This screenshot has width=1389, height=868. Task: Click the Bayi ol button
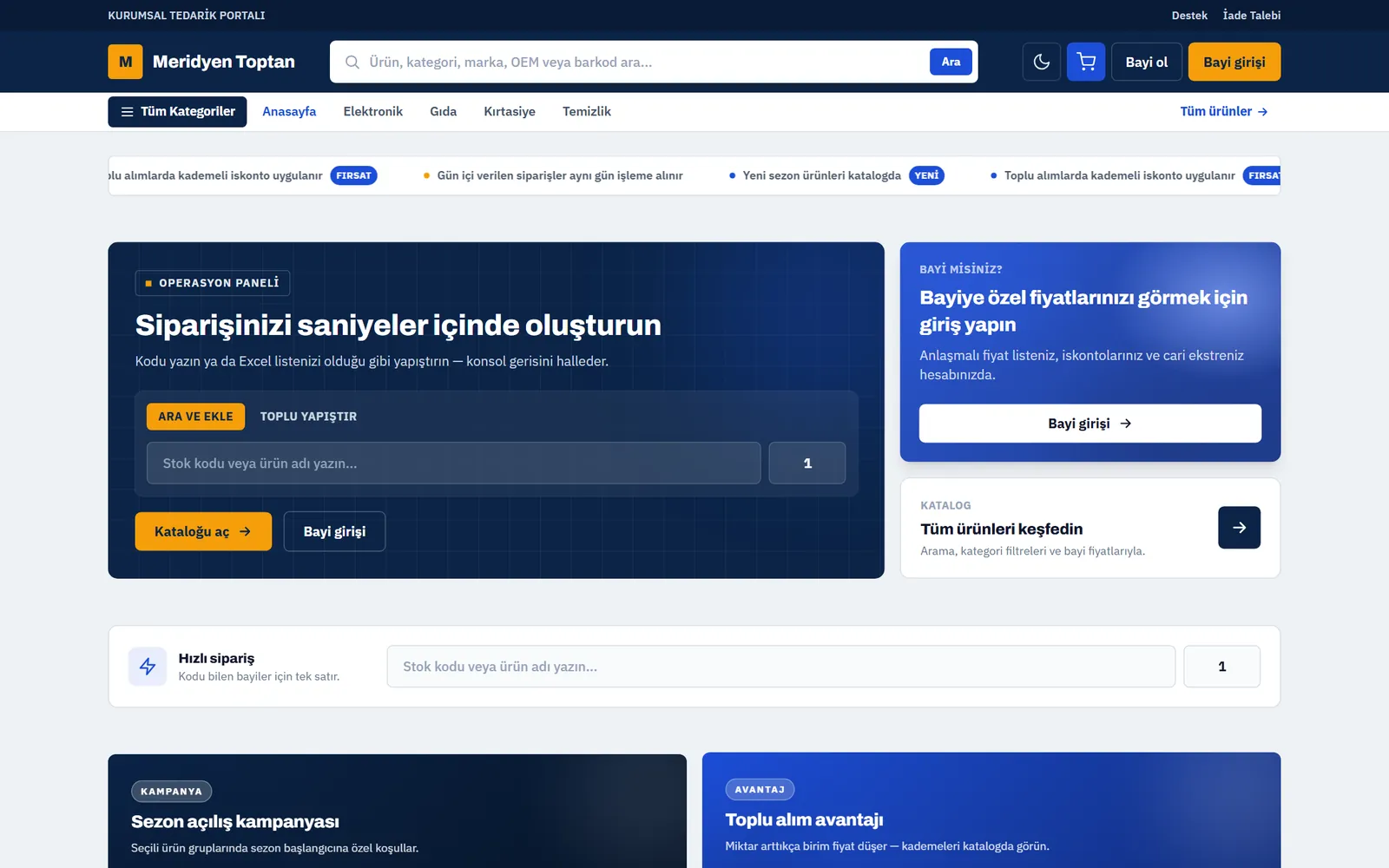[x=1146, y=62]
